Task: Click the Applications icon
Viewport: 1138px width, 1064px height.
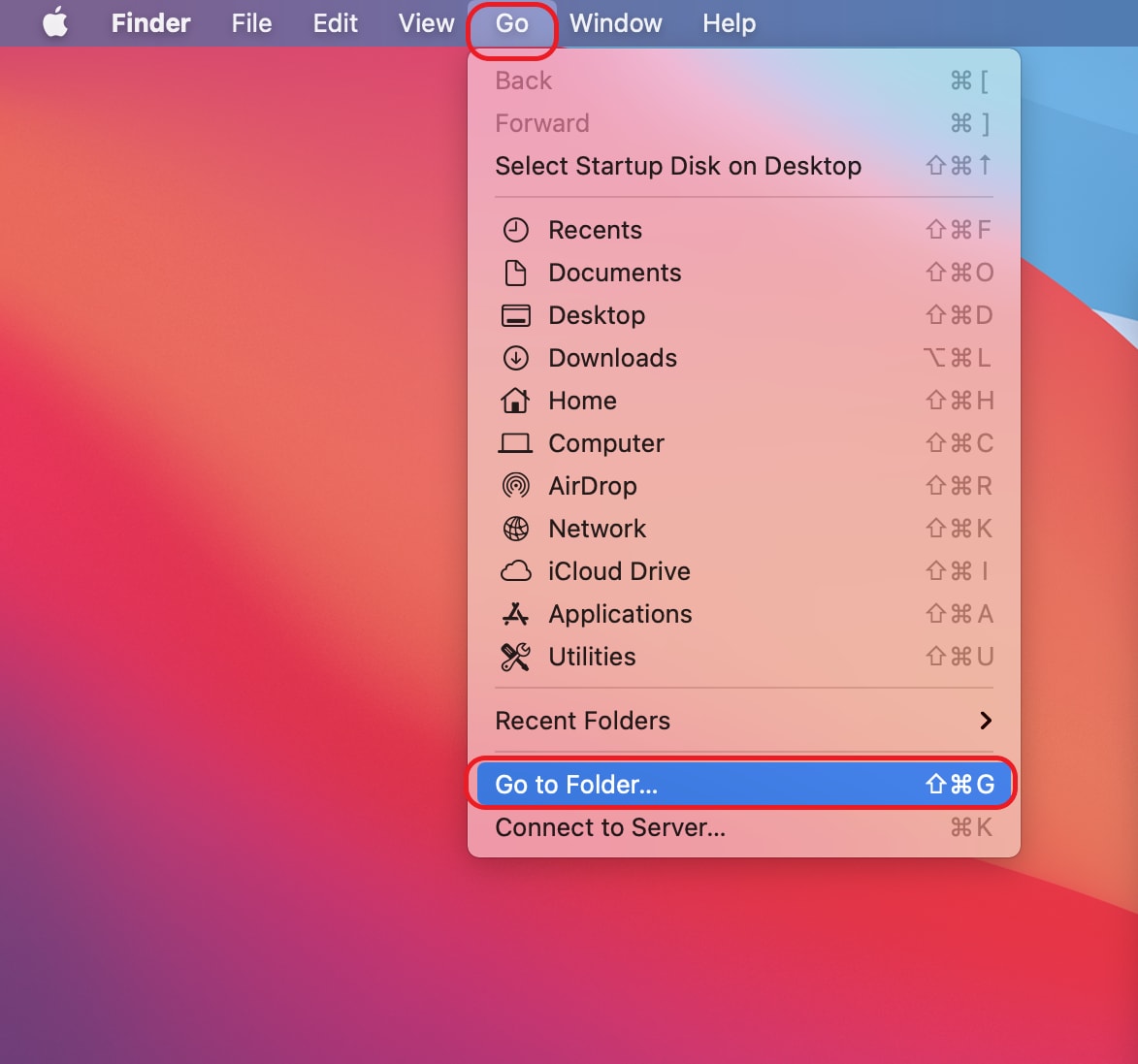Action: point(515,614)
